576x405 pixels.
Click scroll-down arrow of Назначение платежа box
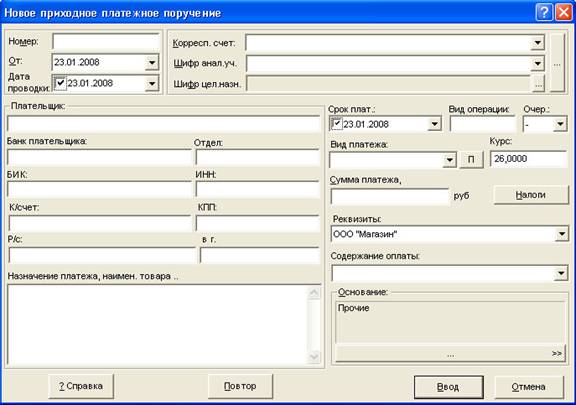click(x=314, y=356)
